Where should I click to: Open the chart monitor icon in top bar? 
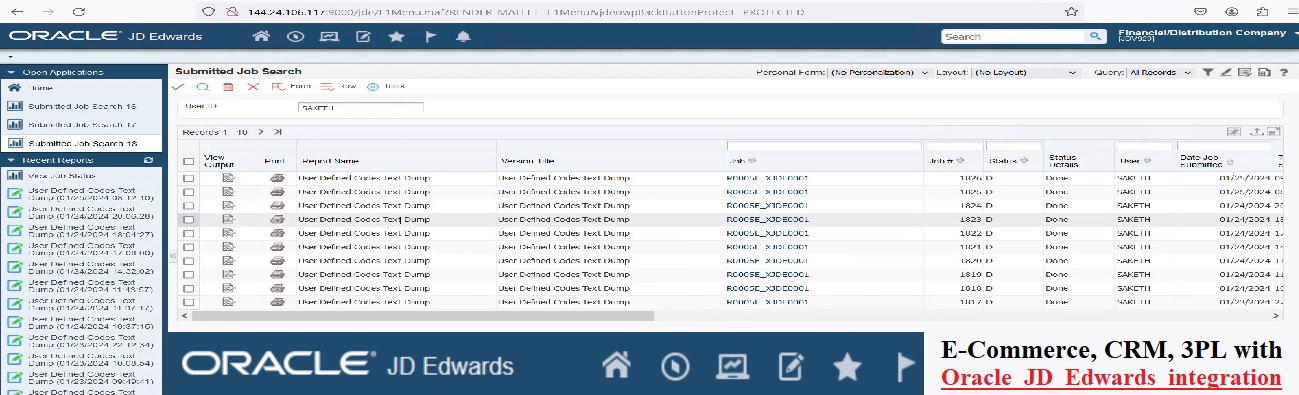(x=329, y=36)
